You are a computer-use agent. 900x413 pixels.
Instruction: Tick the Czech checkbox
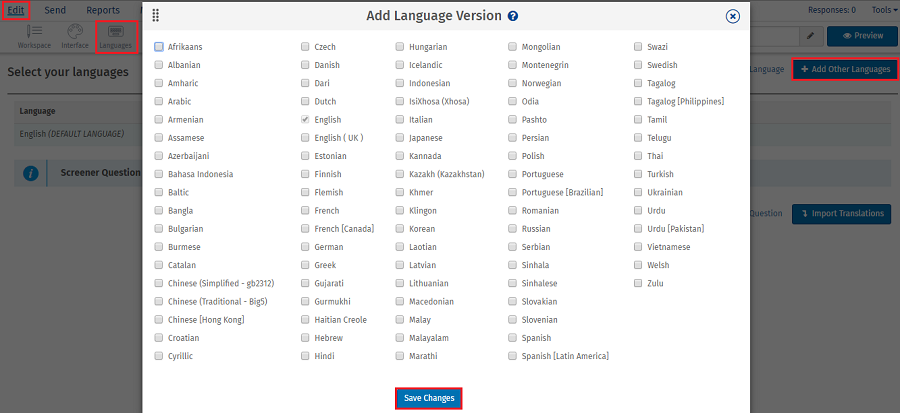(x=305, y=47)
